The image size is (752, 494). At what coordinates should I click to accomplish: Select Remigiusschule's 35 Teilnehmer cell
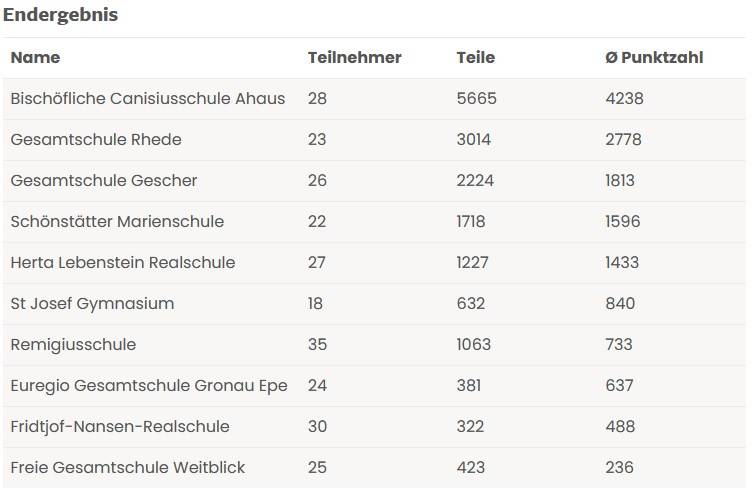[x=317, y=345]
